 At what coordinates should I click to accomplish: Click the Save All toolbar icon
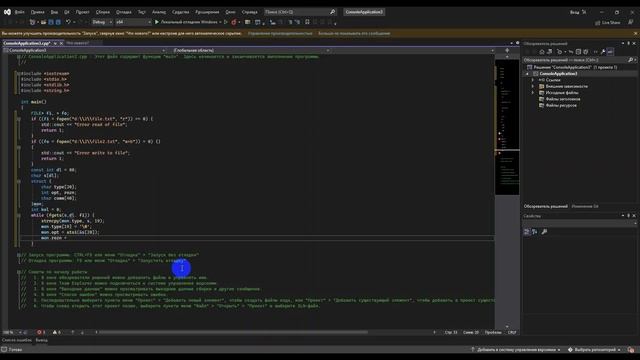tap(58, 22)
